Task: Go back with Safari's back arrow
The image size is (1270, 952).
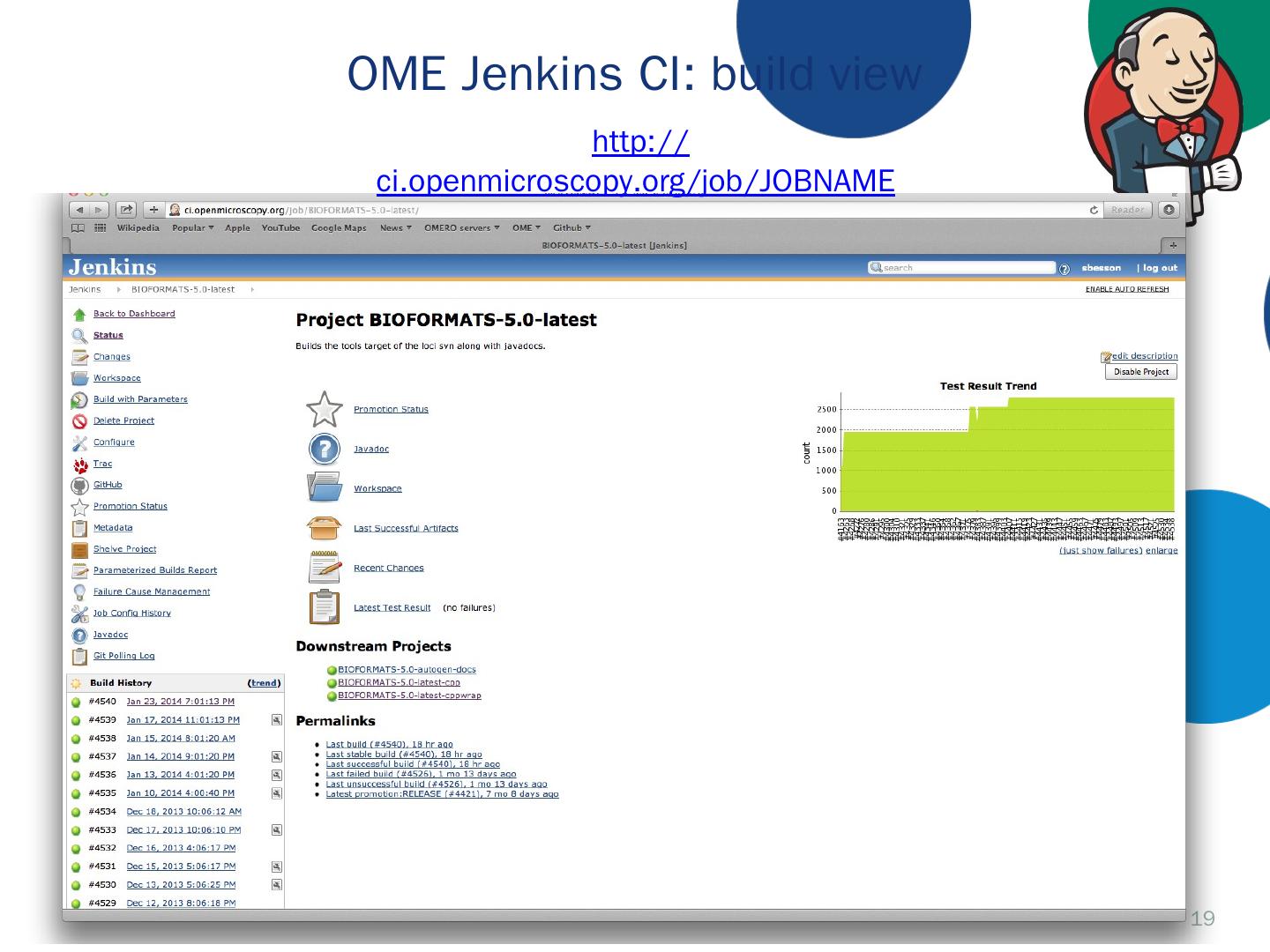Action: pyautogui.click(x=79, y=210)
